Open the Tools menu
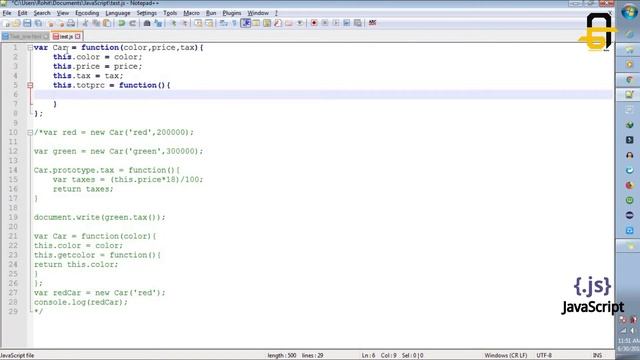 click(170, 13)
